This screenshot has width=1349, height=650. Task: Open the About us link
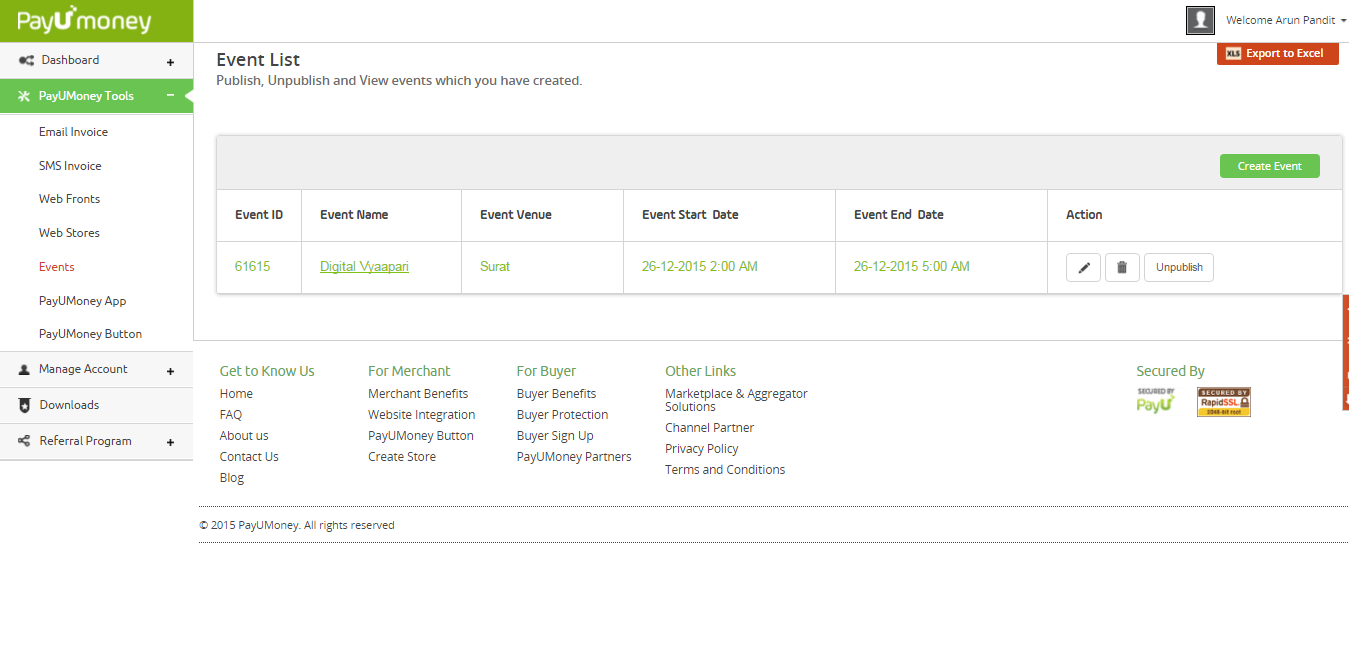coord(244,436)
